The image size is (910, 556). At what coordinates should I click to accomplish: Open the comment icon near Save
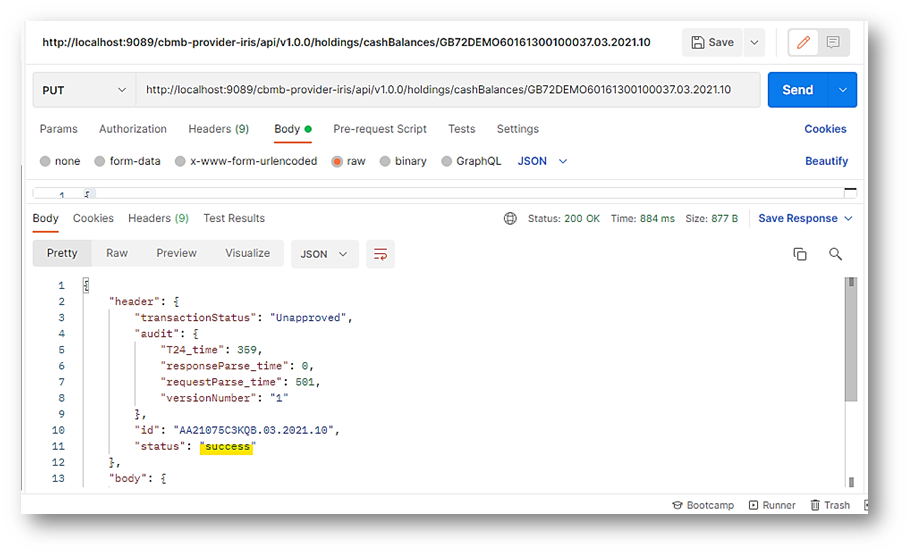click(834, 42)
